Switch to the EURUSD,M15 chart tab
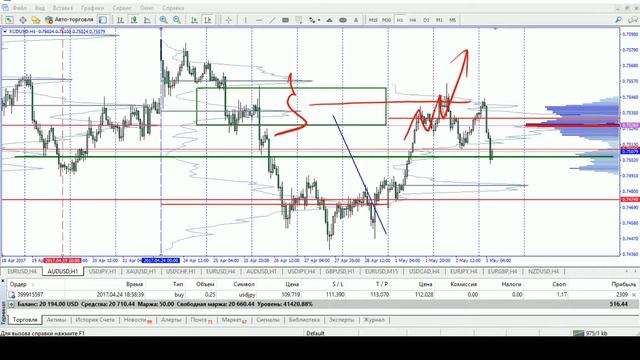Image resolution: width=640 pixels, height=360 pixels. click(382, 271)
